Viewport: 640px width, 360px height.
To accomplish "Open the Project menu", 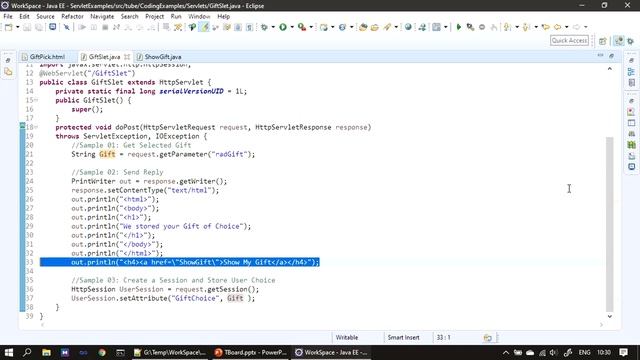I will (154, 16).
